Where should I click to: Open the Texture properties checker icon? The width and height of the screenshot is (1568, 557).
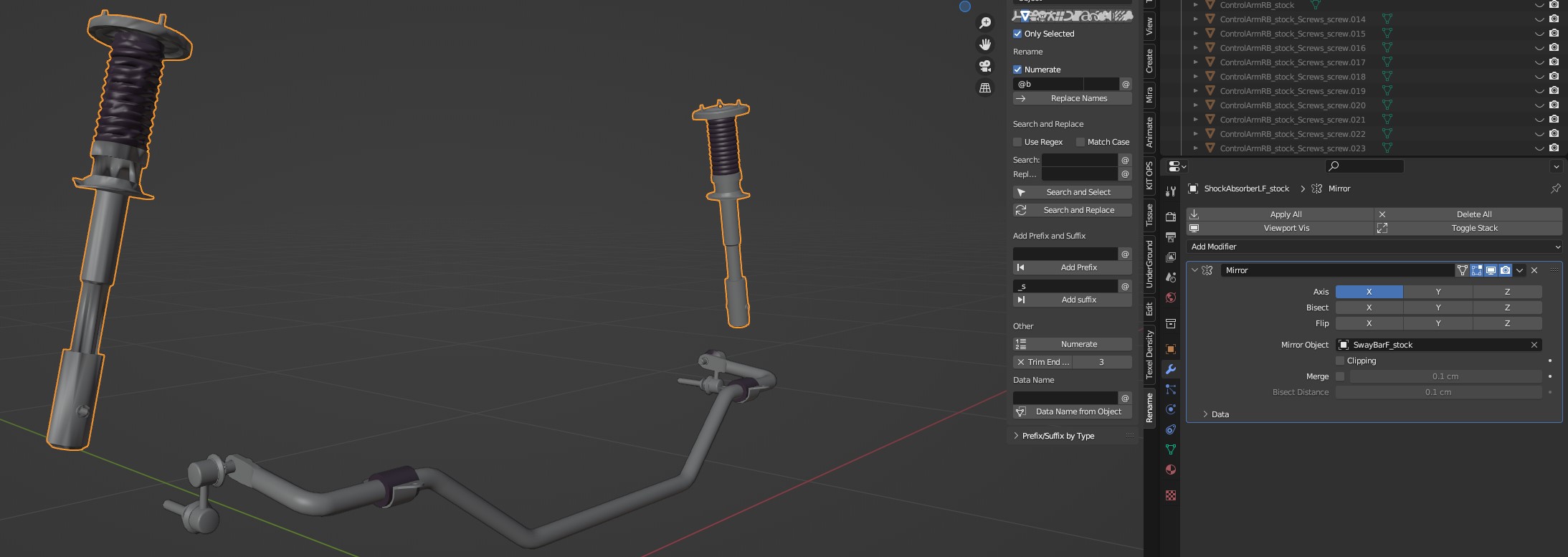pos(1171,495)
